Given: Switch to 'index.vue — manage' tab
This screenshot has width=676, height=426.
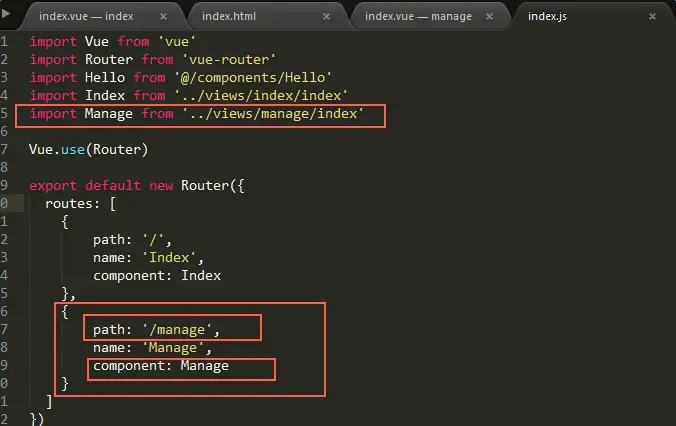Looking at the screenshot, I should point(418,16).
